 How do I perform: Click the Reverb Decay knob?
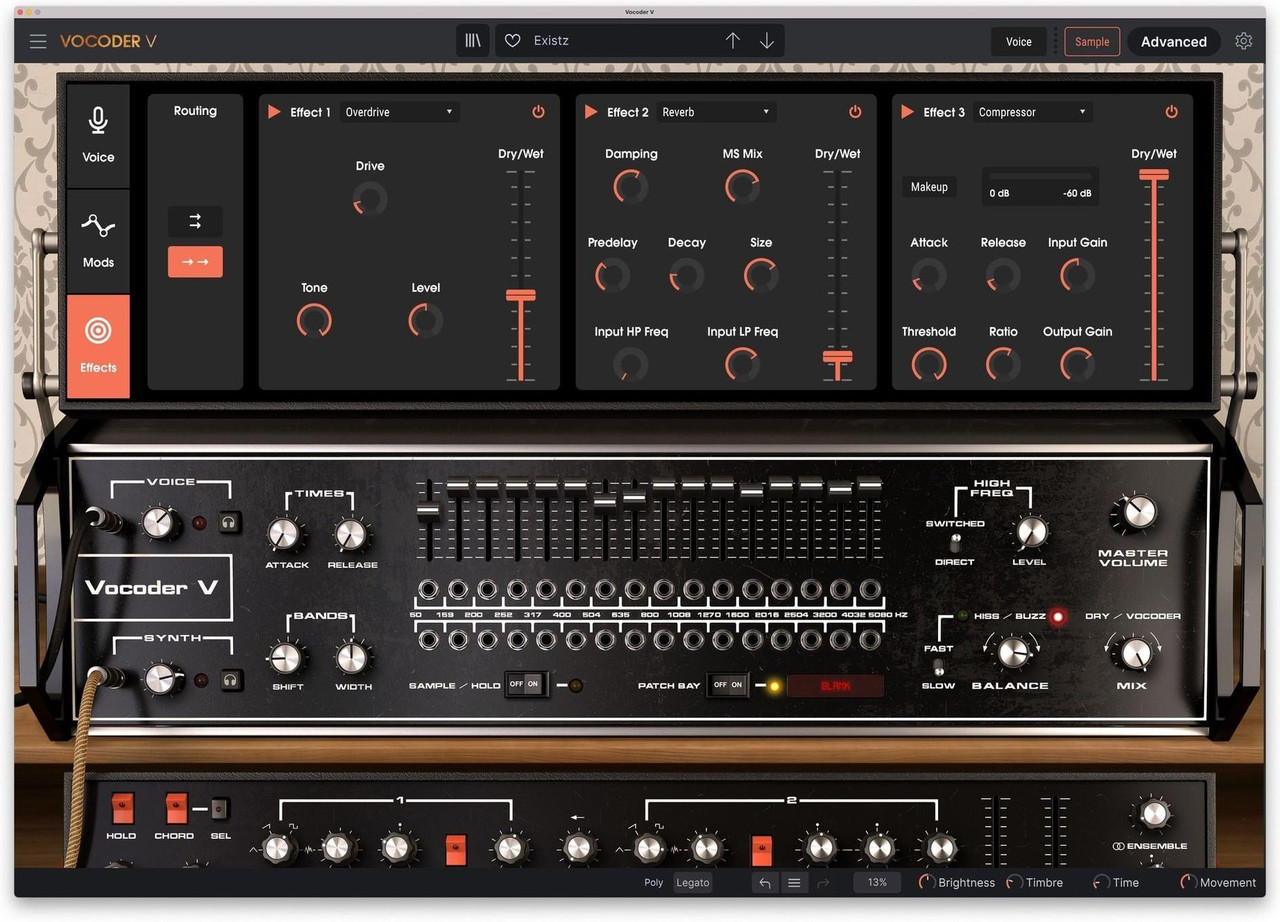(686, 275)
